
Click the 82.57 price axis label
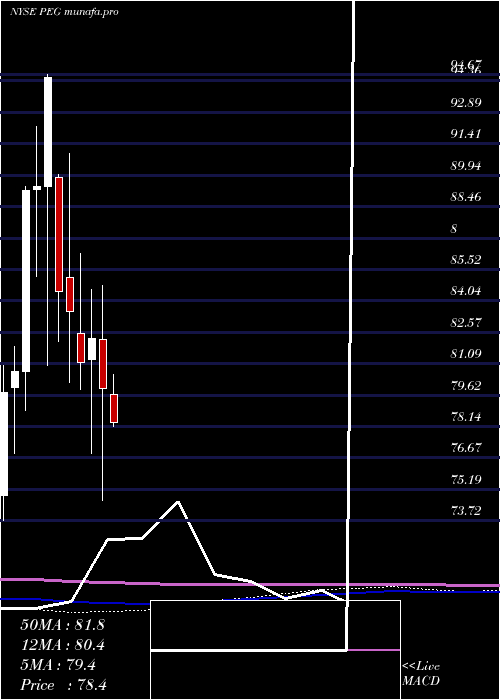coord(466,322)
